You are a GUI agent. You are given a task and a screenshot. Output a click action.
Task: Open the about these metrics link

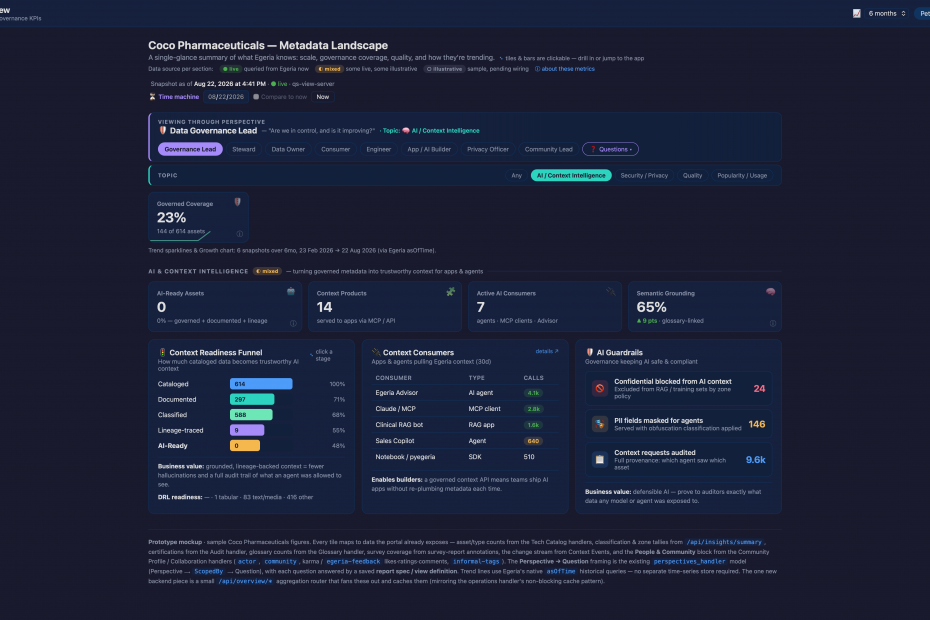565,69
